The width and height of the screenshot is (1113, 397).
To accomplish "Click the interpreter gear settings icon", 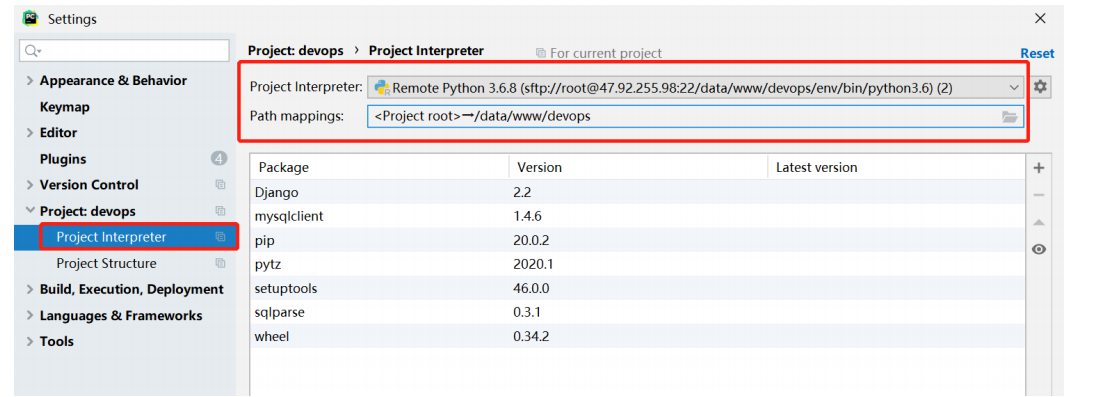I will 1041,87.
